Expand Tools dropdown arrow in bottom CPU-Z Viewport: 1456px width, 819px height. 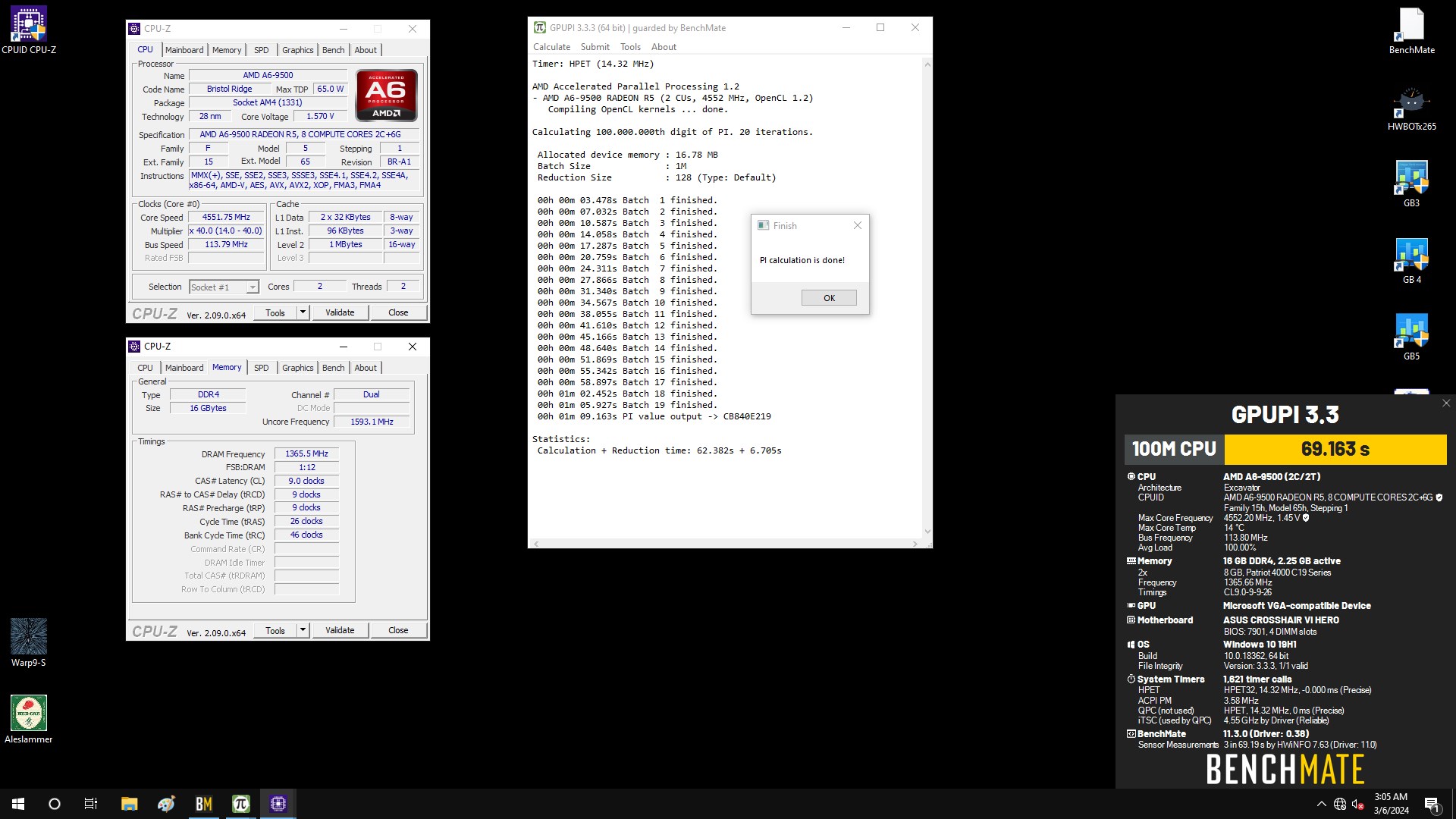coord(303,630)
